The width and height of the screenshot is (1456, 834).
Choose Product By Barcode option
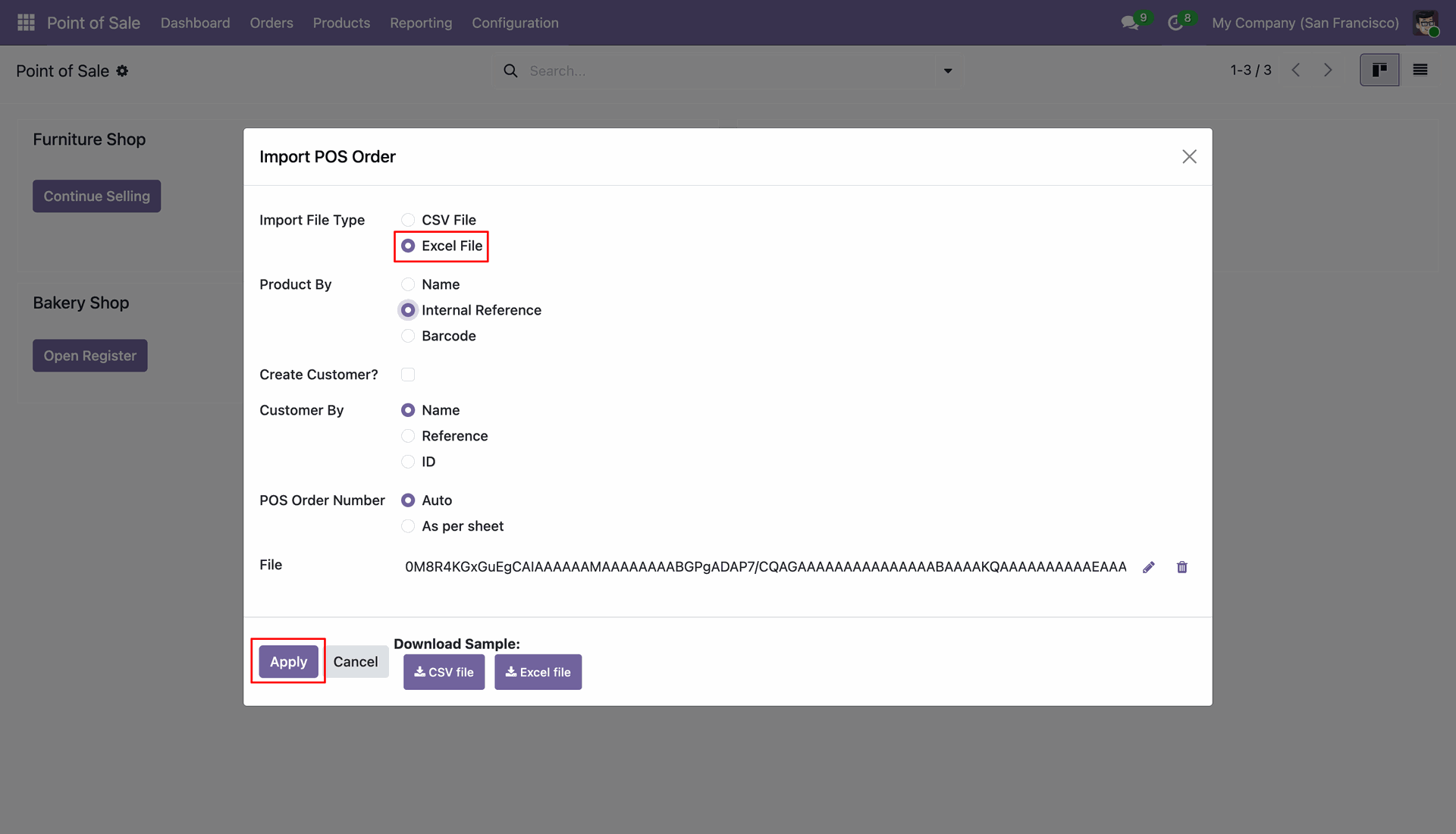click(408, 336)
